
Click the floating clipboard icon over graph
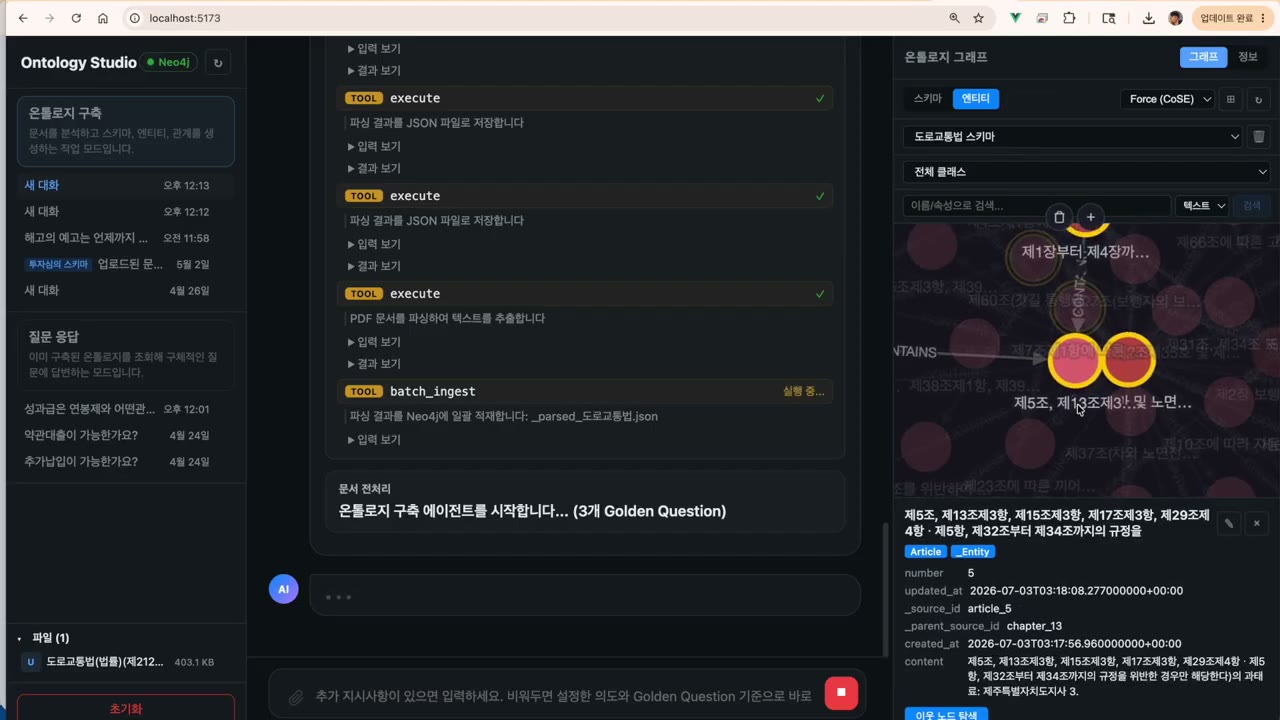point(1059,217)
